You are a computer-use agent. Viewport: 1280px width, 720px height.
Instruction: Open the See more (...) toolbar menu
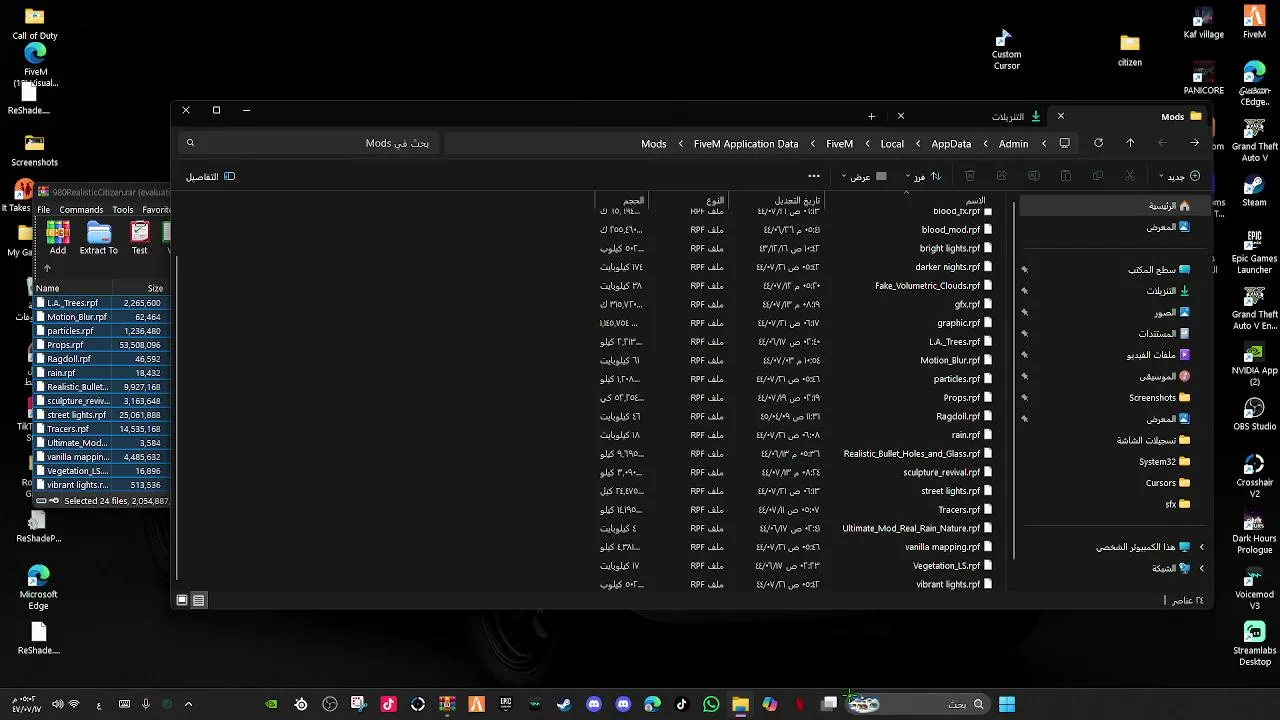[814, 176]
